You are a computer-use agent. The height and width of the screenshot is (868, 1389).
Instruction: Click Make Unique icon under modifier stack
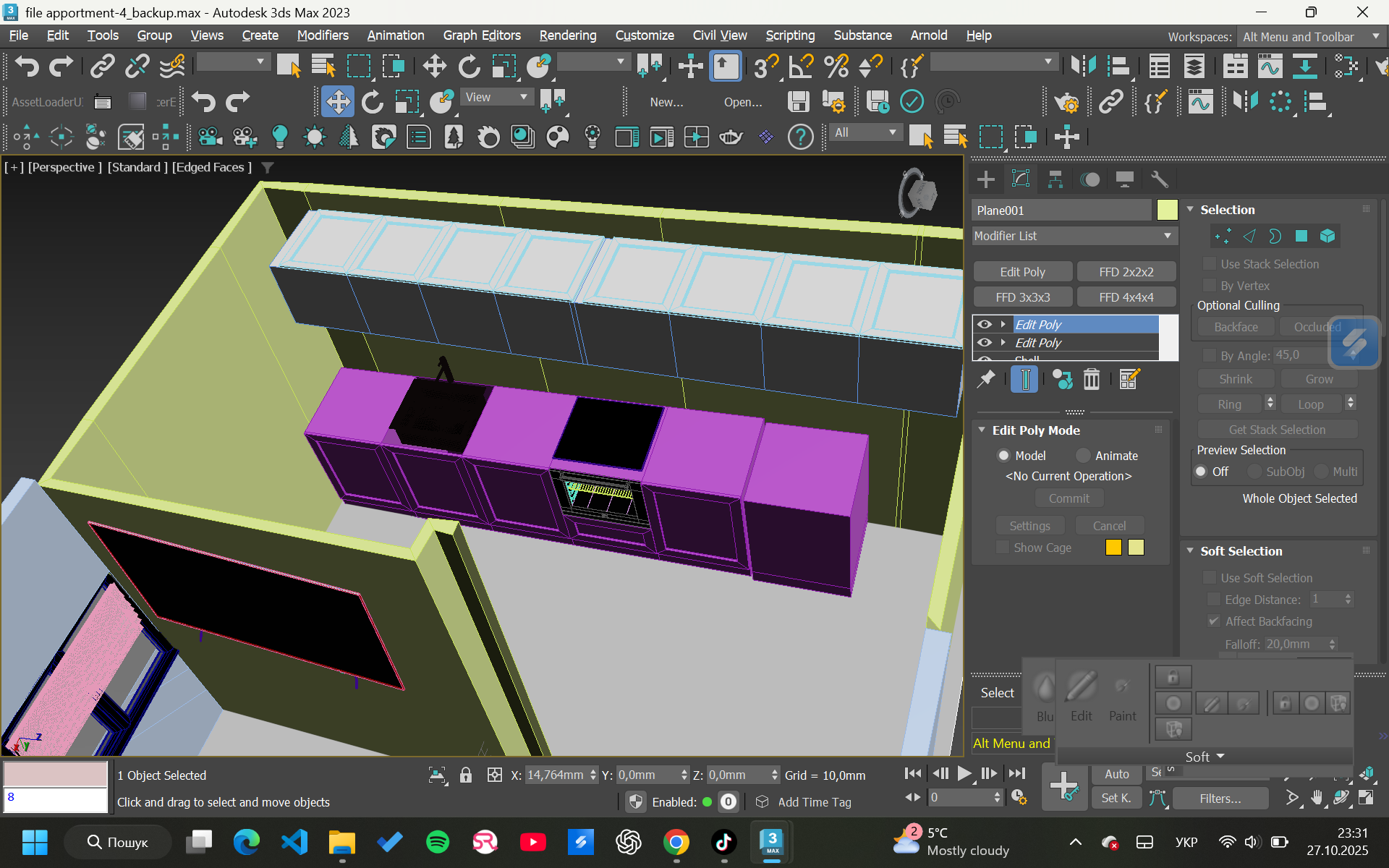point(1062,379)
